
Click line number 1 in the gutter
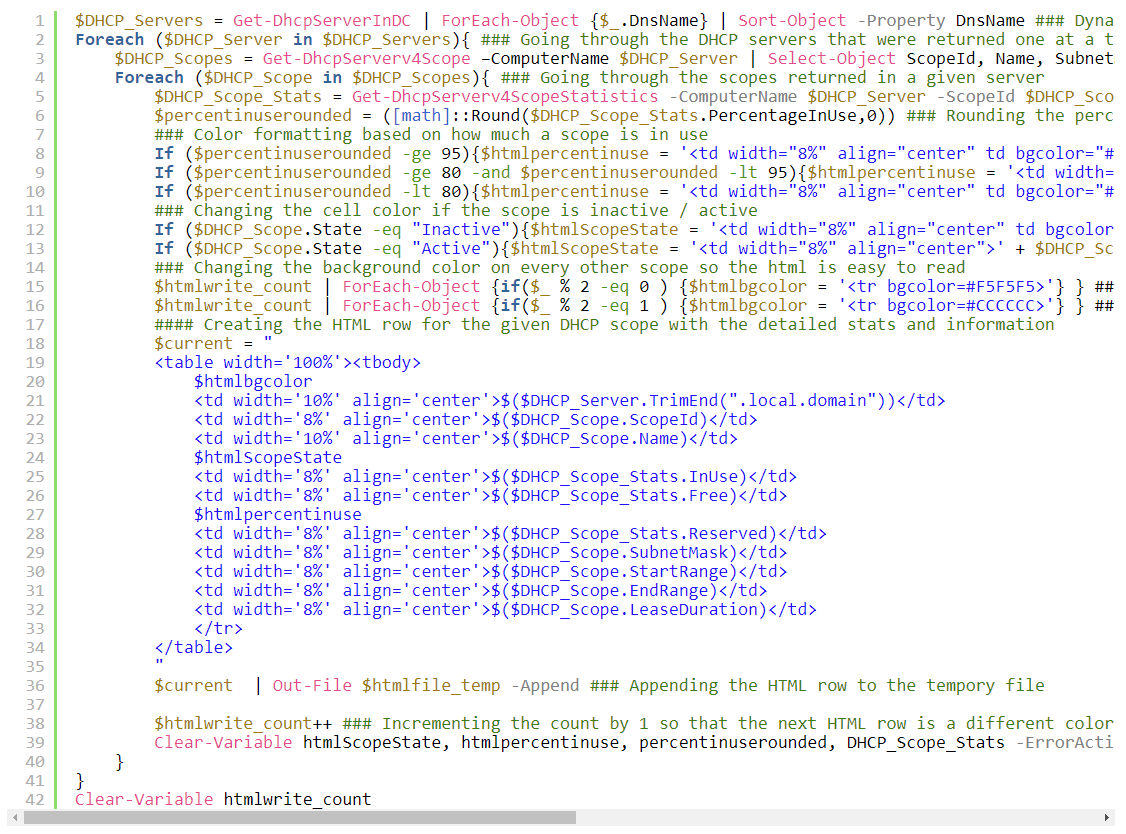pyautogui.click(x=37, y=20)
